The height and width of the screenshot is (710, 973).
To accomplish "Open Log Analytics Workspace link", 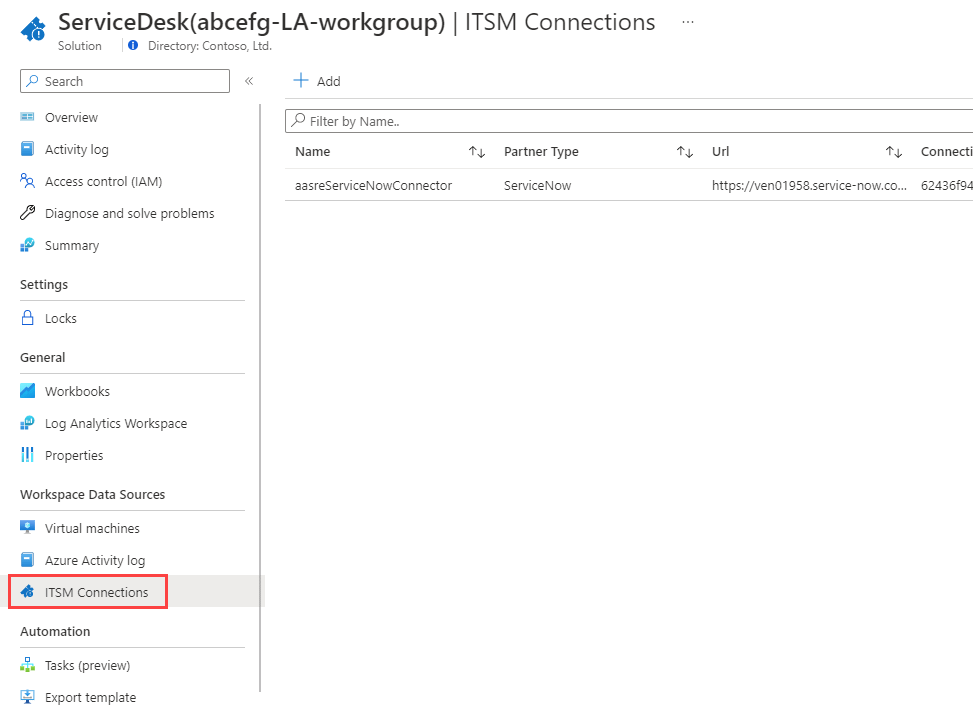I will point(115,423).
